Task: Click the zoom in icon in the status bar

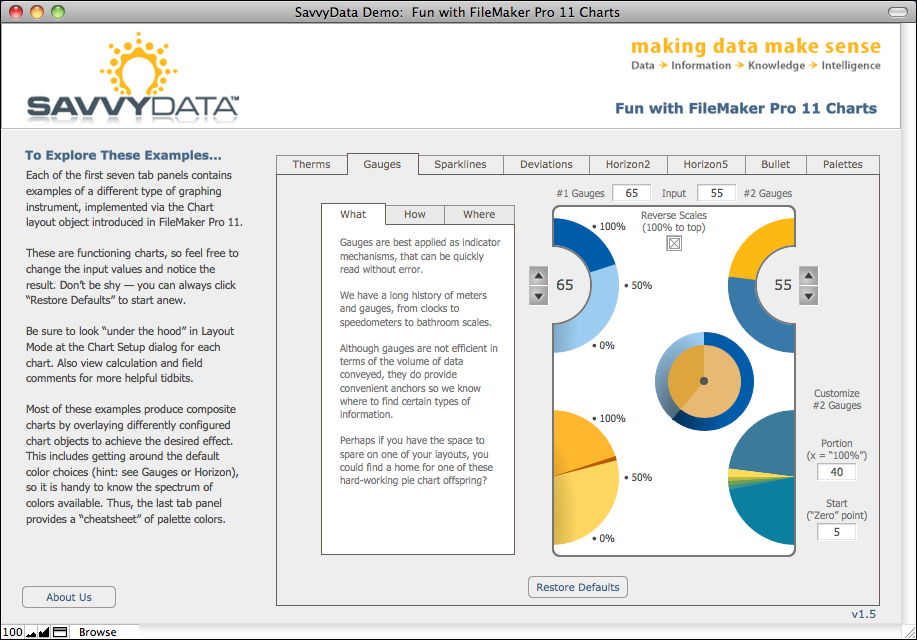Action: (x=44, y=632)
